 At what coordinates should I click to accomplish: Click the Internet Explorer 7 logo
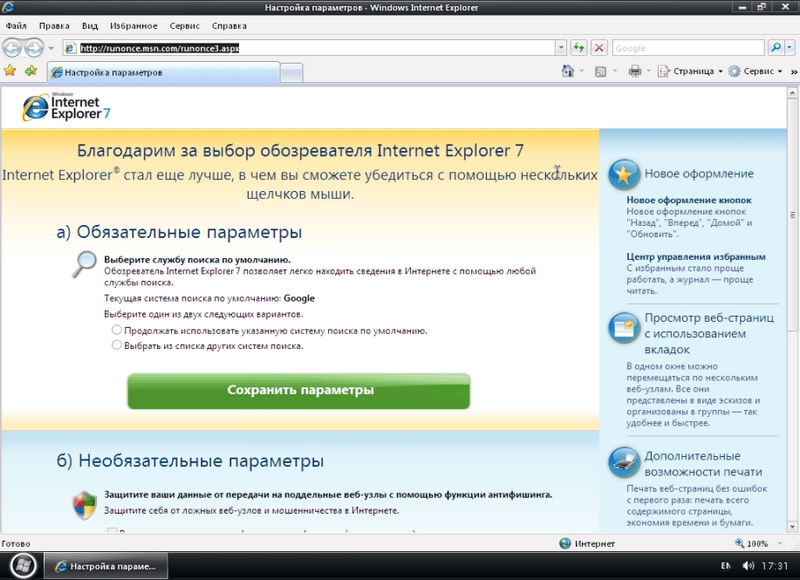click(66, 107)
